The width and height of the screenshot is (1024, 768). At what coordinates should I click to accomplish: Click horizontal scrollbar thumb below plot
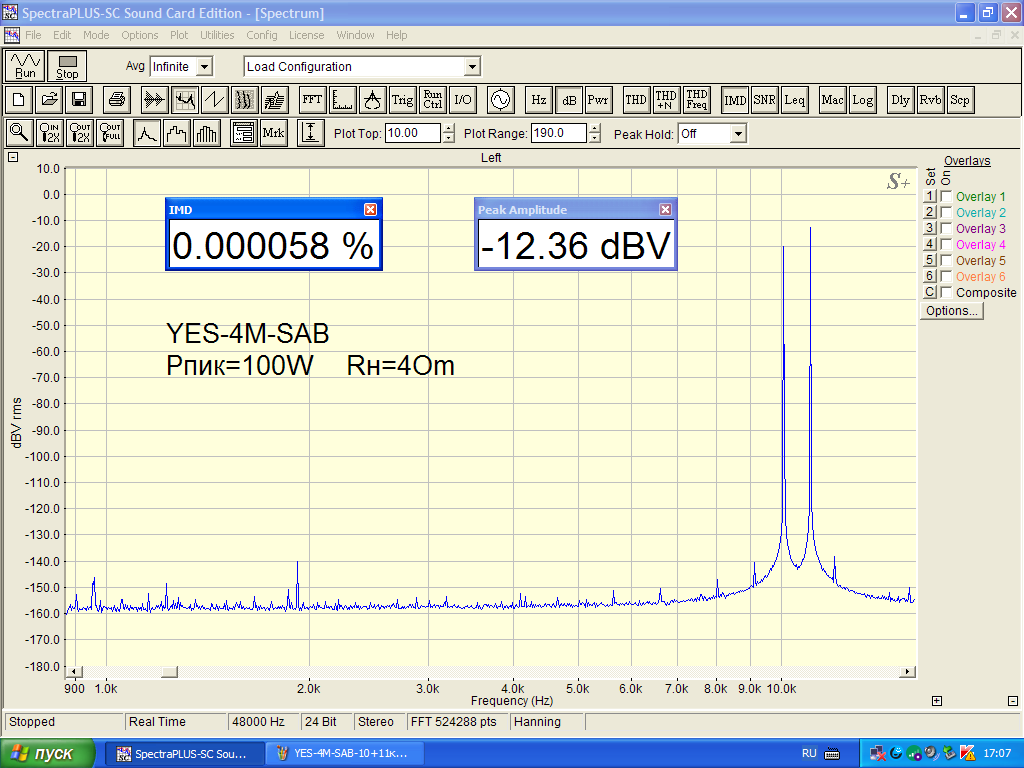click(169, 671)
